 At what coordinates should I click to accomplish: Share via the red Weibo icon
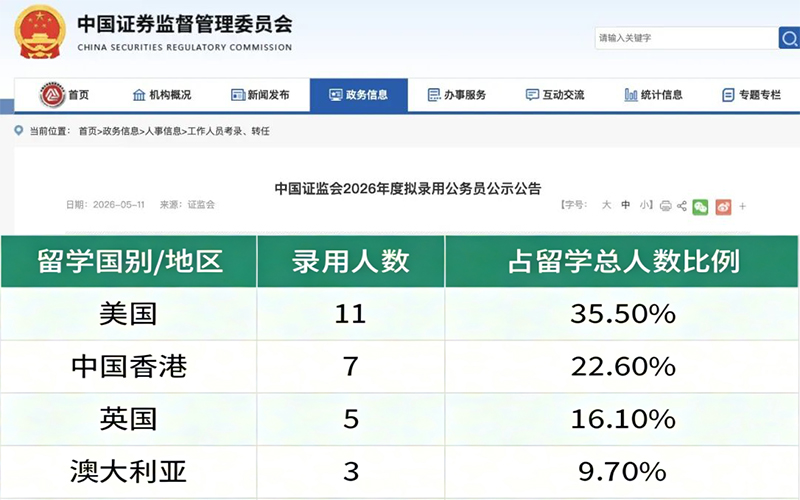pyautogui.click(x=723, y=207)
